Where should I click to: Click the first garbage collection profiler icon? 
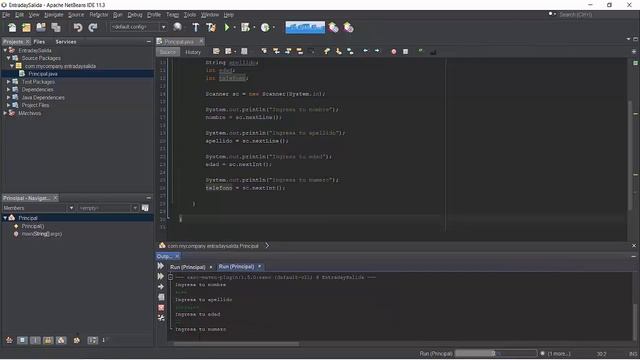point(333,27)
